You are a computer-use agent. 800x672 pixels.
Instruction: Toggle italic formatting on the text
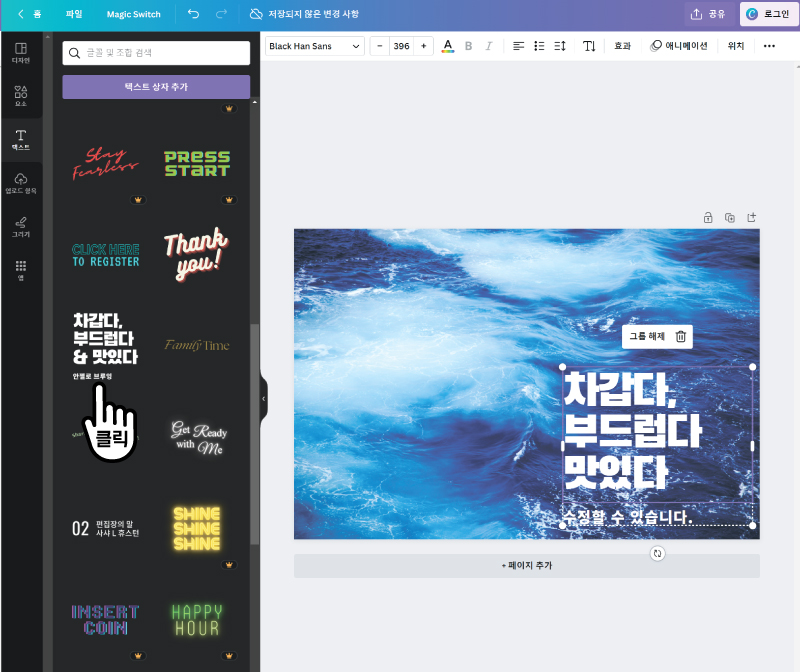pyautogui.click(x=490, y=46)
